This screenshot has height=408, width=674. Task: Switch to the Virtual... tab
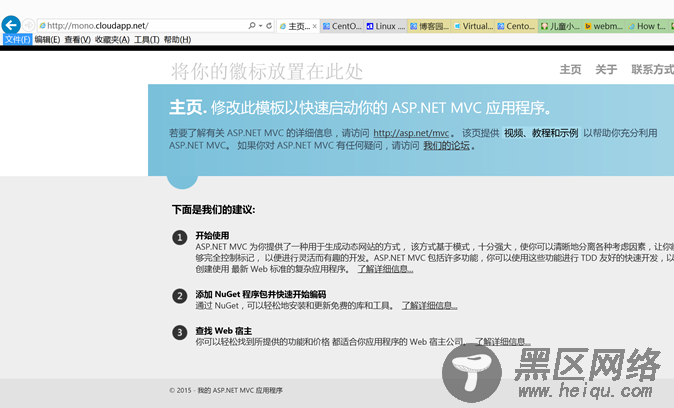click(473, 26)
